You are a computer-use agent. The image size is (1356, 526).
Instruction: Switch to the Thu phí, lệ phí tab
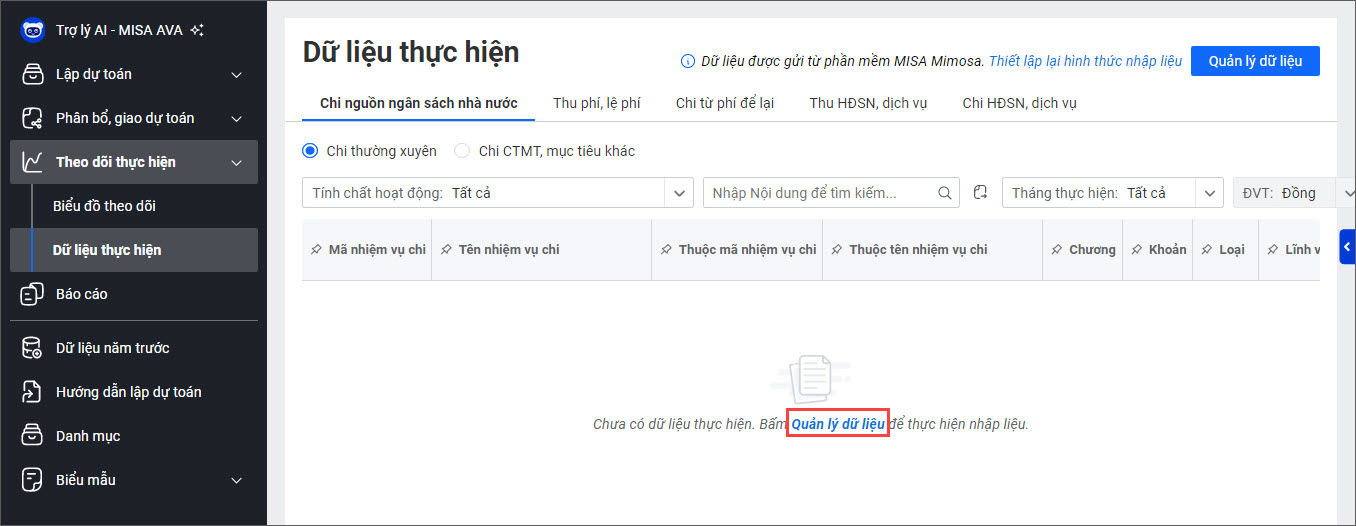596,103
